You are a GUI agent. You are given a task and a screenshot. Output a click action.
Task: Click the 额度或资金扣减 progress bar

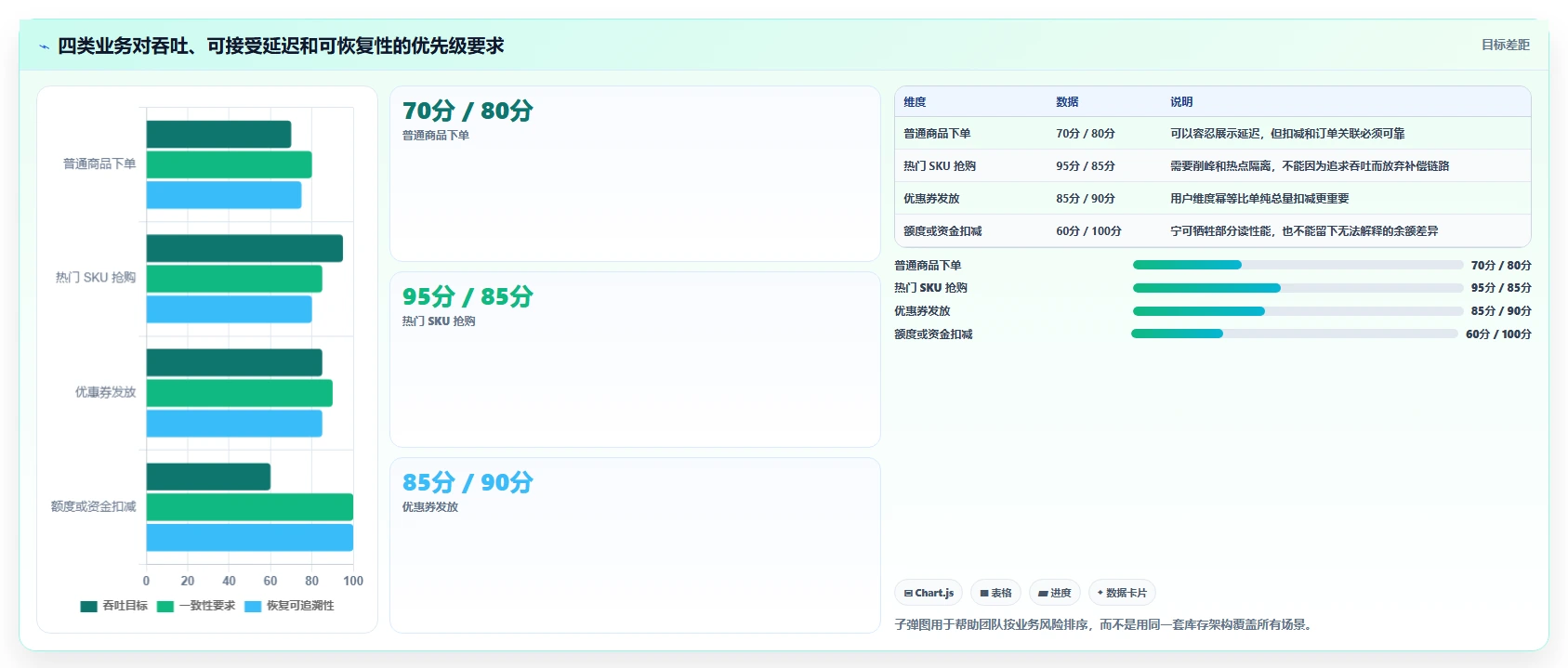tap(1294, 334)
